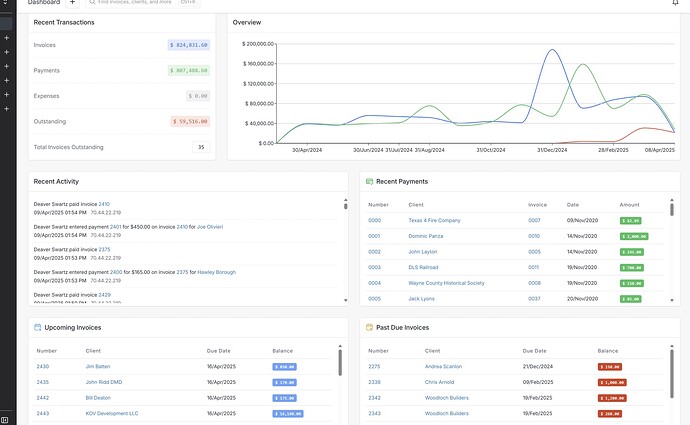
Task: Click the Amount column header in Recent Payments
Action: (x=629, y=205)
